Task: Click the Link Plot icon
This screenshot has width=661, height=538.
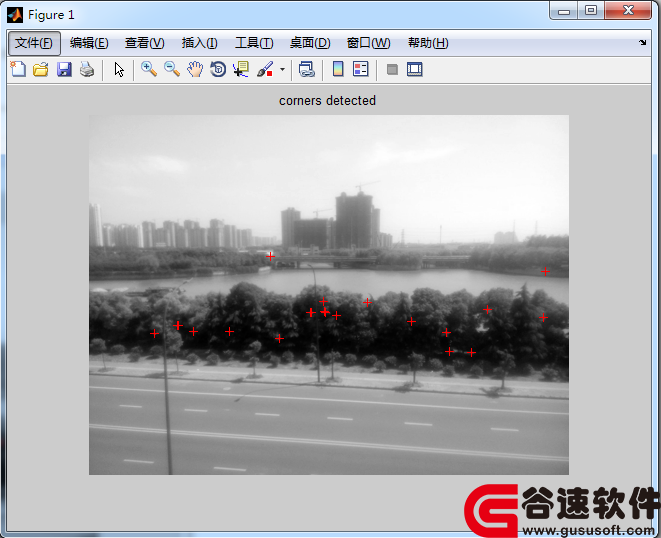Action: point(306,69)
